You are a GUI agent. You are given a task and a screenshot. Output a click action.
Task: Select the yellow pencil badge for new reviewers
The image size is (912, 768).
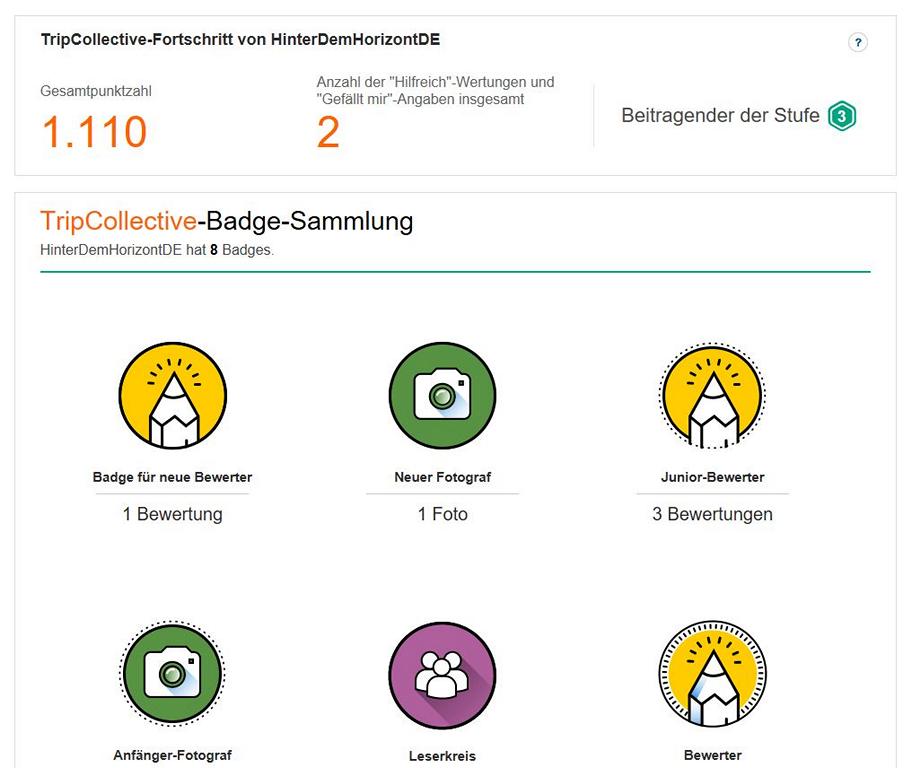[x=173, y=396]
